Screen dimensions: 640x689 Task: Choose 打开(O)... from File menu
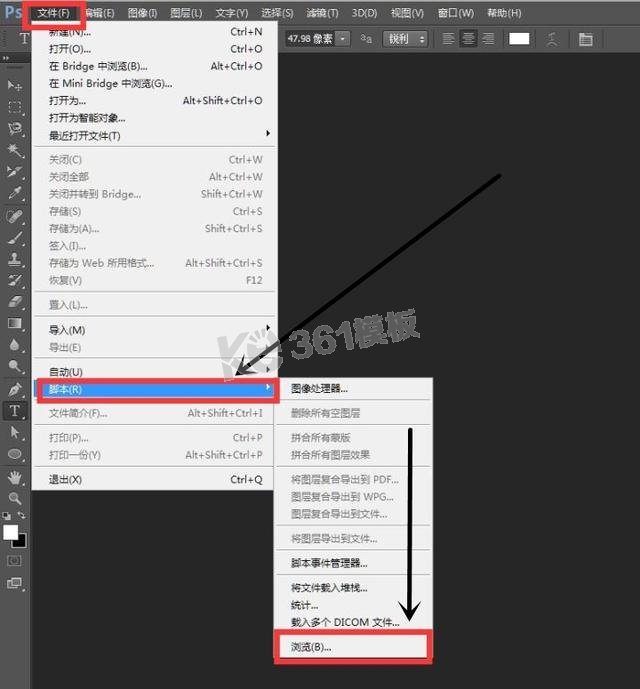click(155, 49)
